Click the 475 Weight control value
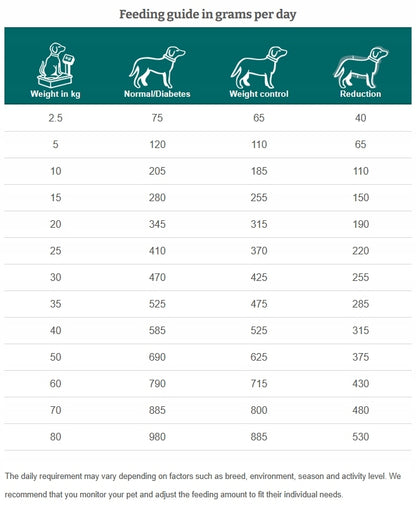 (259, 304)
